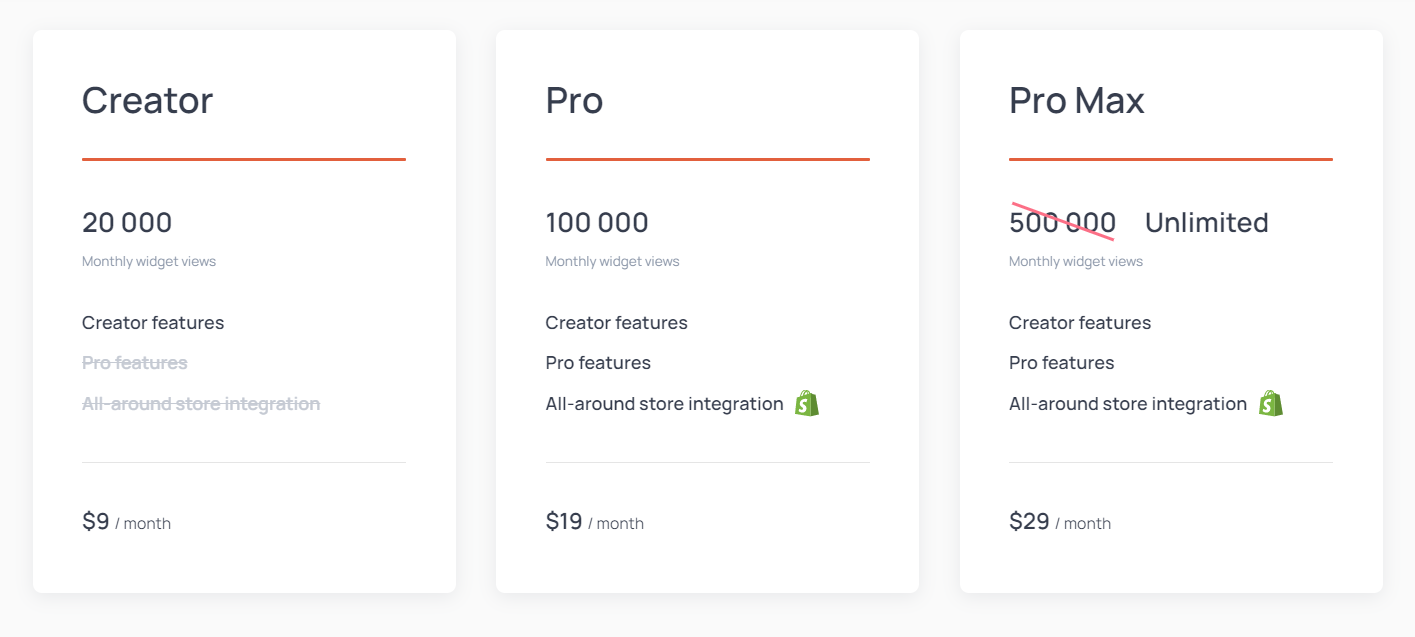Select the Pro plan heading
This screenshot has width=1415, height=637.
tap(574, 100)
